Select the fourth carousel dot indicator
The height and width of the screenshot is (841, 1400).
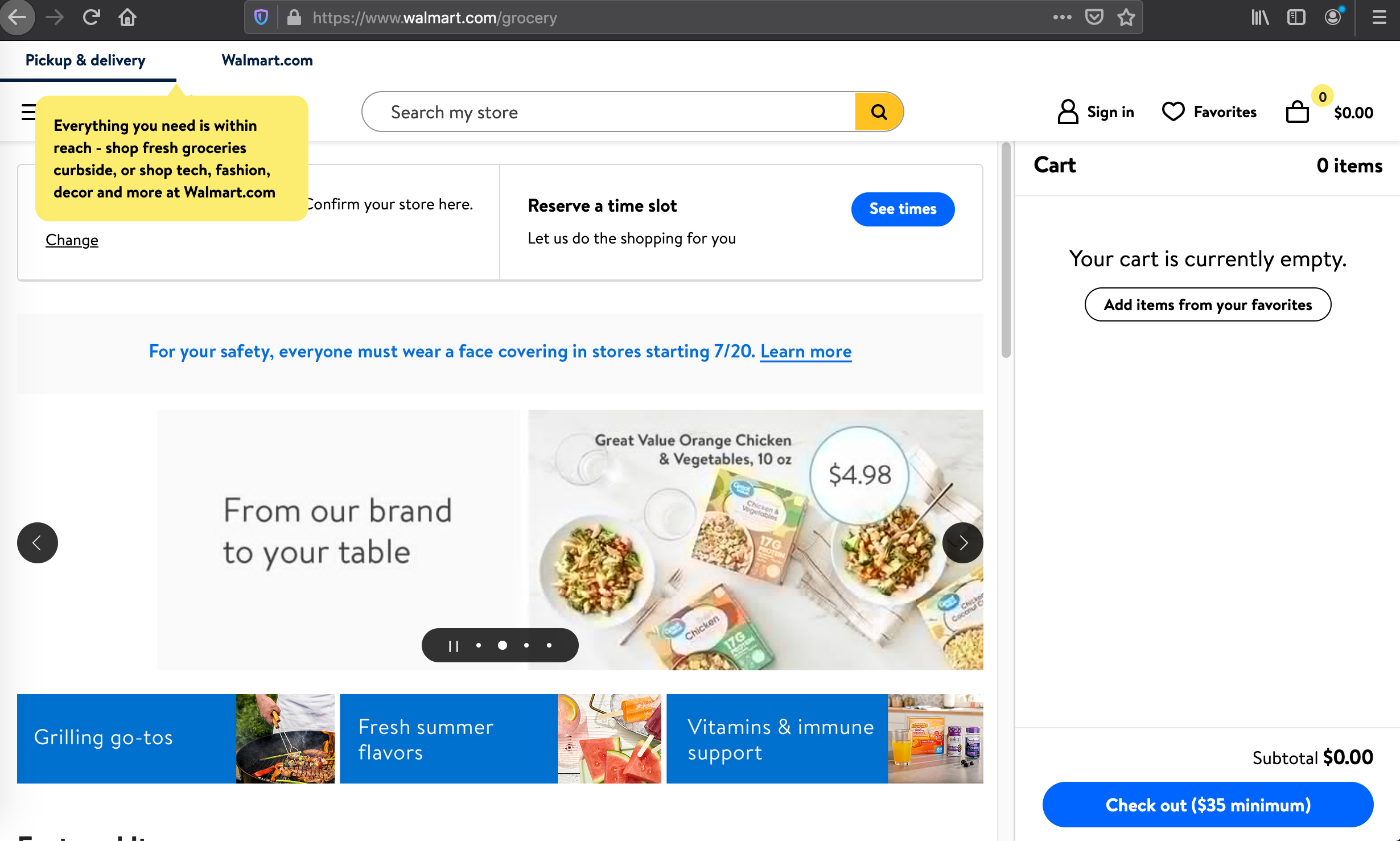point(549,645)
